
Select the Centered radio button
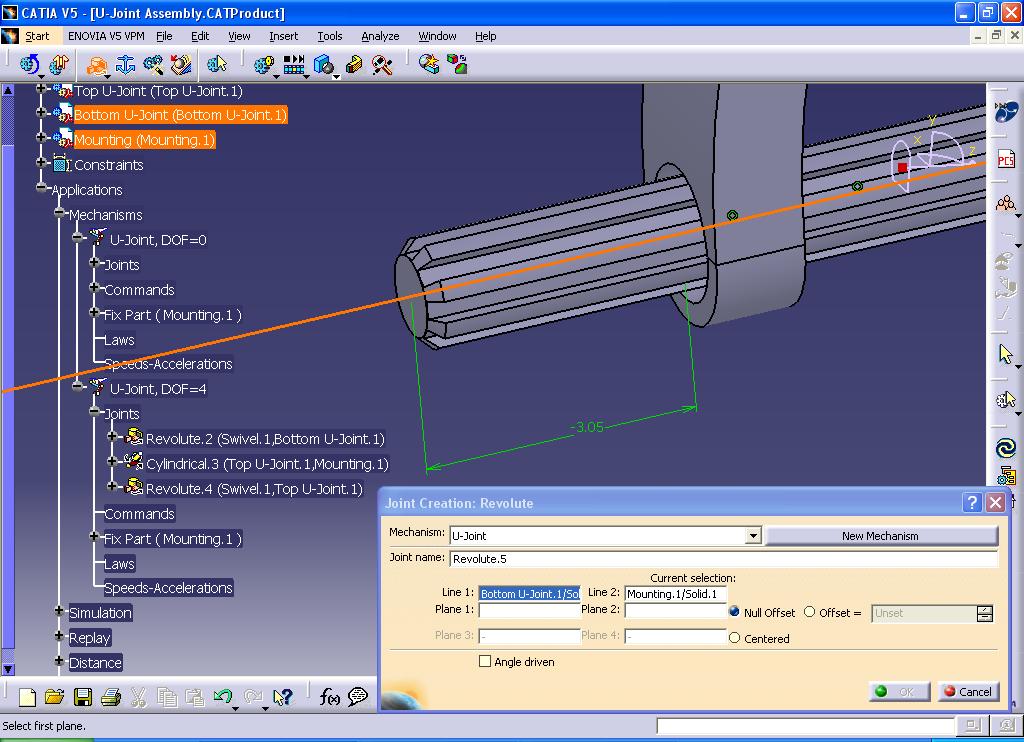pyautogui.click(x=736, y=638)
